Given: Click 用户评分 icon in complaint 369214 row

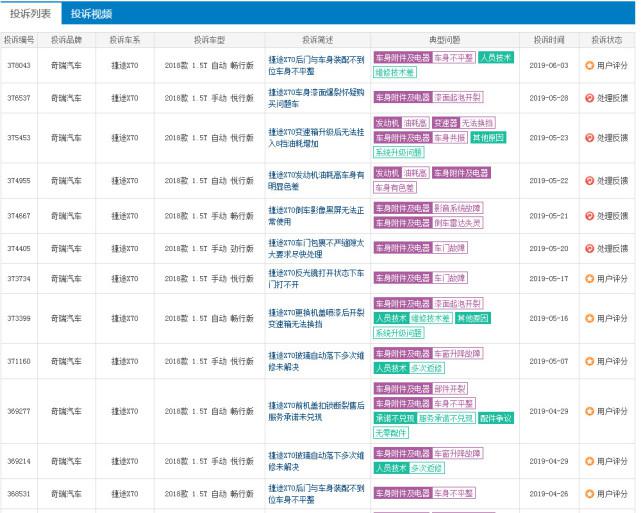Looking at the screenshot, I should click(589, 461).
